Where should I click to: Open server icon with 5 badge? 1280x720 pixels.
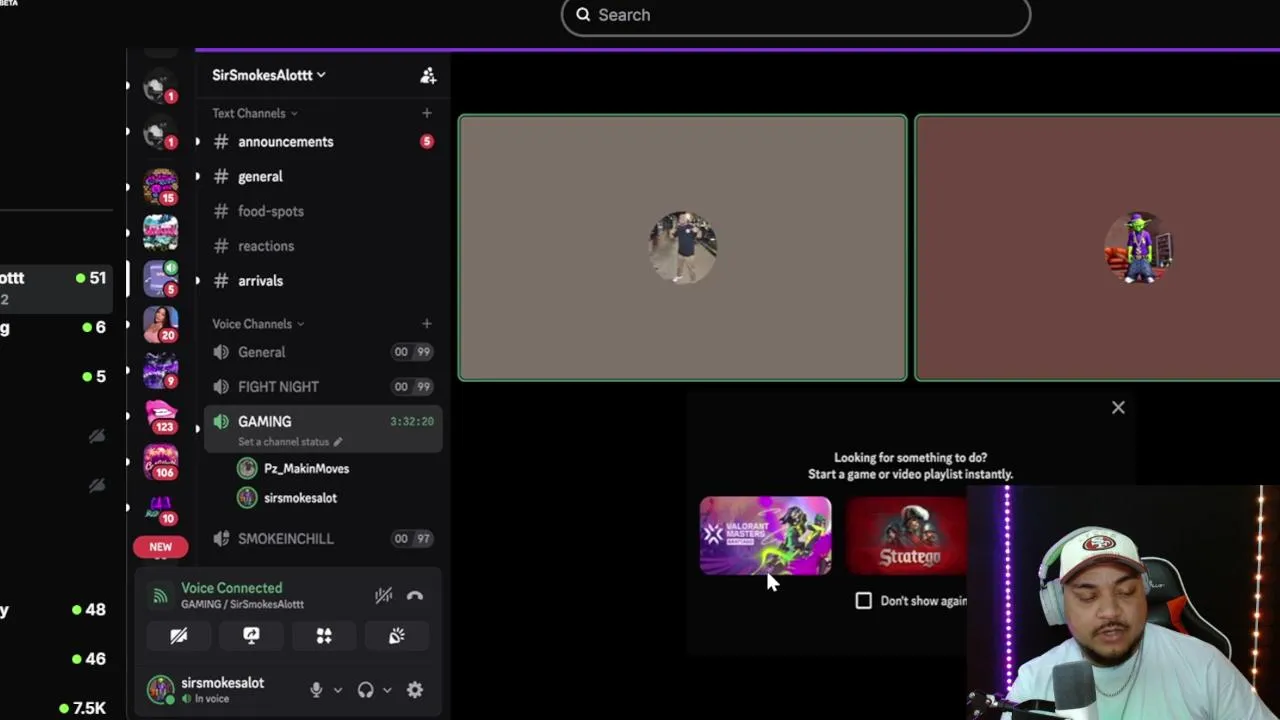click(x=161, y=279)
